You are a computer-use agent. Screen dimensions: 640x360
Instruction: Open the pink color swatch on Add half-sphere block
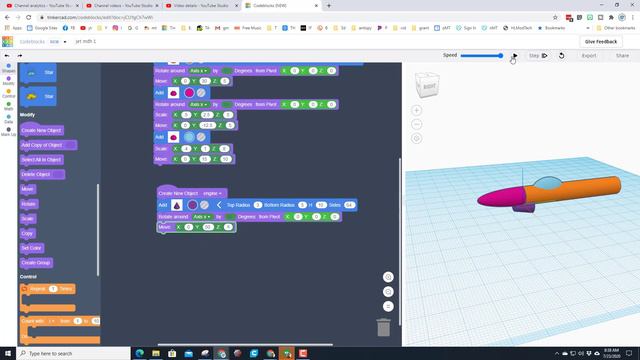click(x=189, y=93)
